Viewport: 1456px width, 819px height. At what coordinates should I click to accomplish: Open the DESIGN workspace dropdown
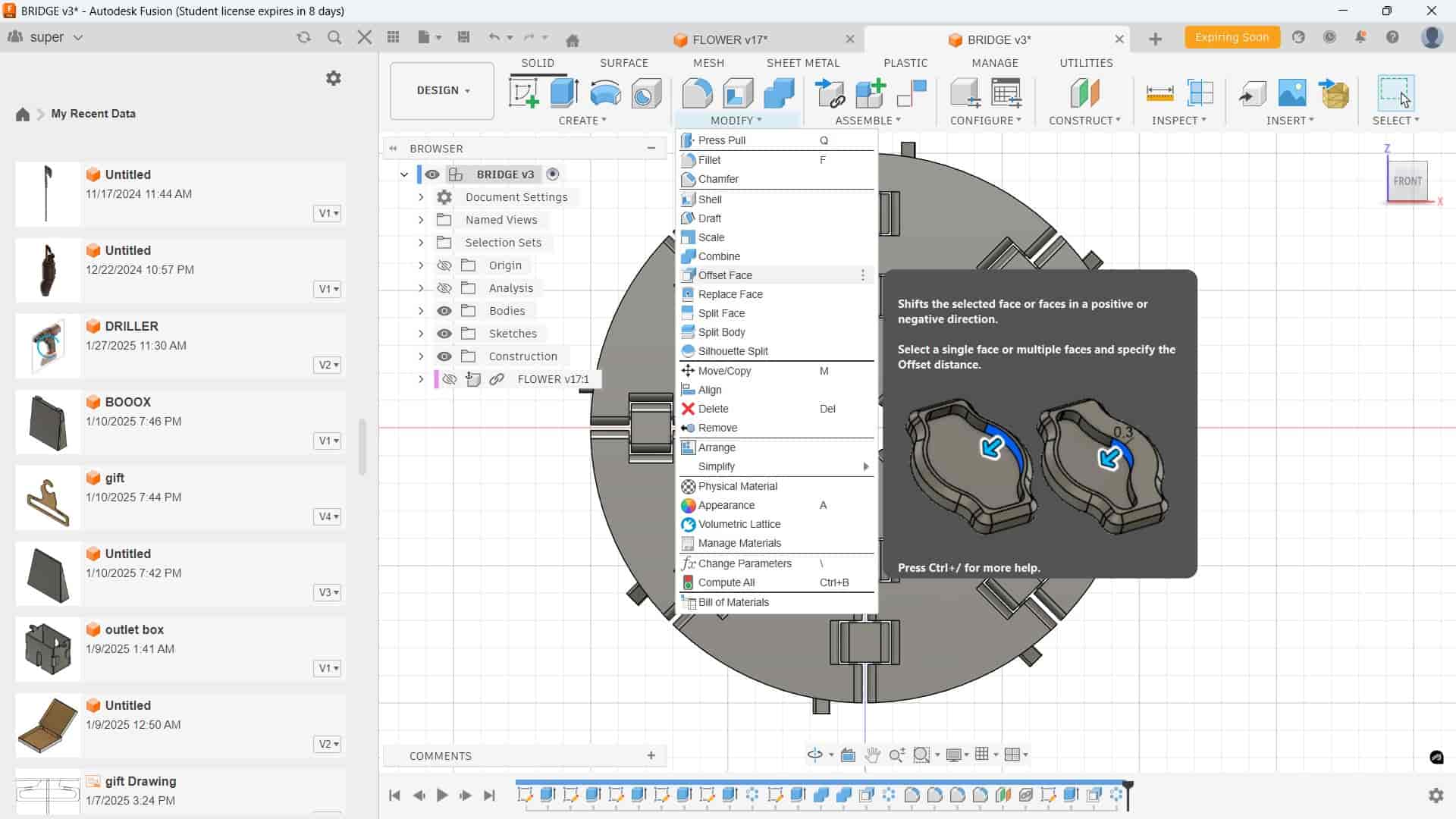tap(442, 90)
